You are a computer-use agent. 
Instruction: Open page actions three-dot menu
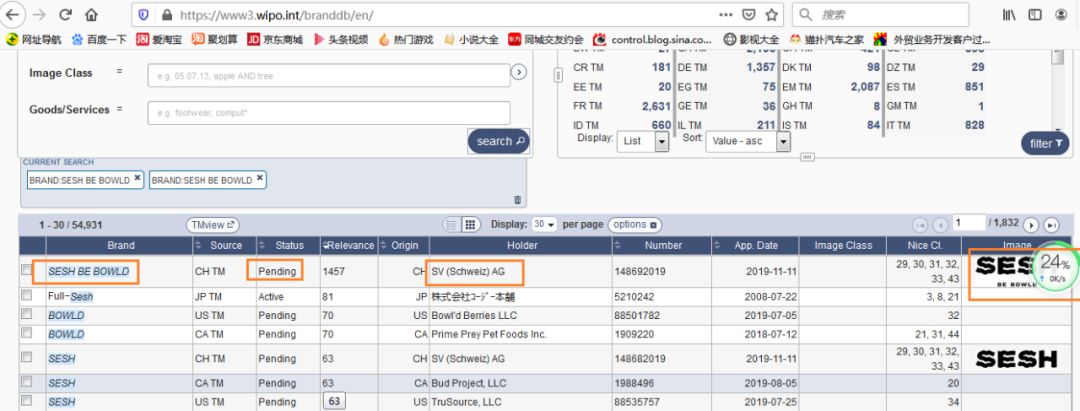725,14
